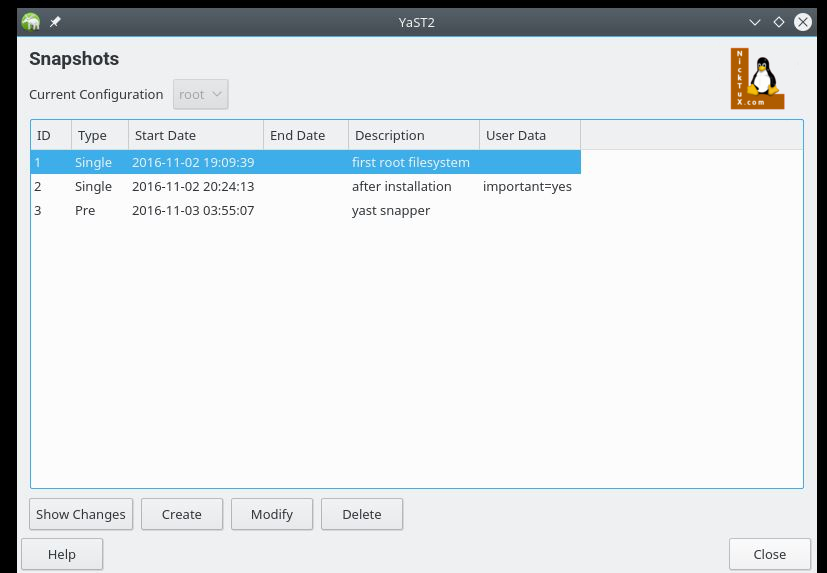Click the YaST chameleon icon in titlebar
This screenshot has width=827, height=573.
point(31,22)
